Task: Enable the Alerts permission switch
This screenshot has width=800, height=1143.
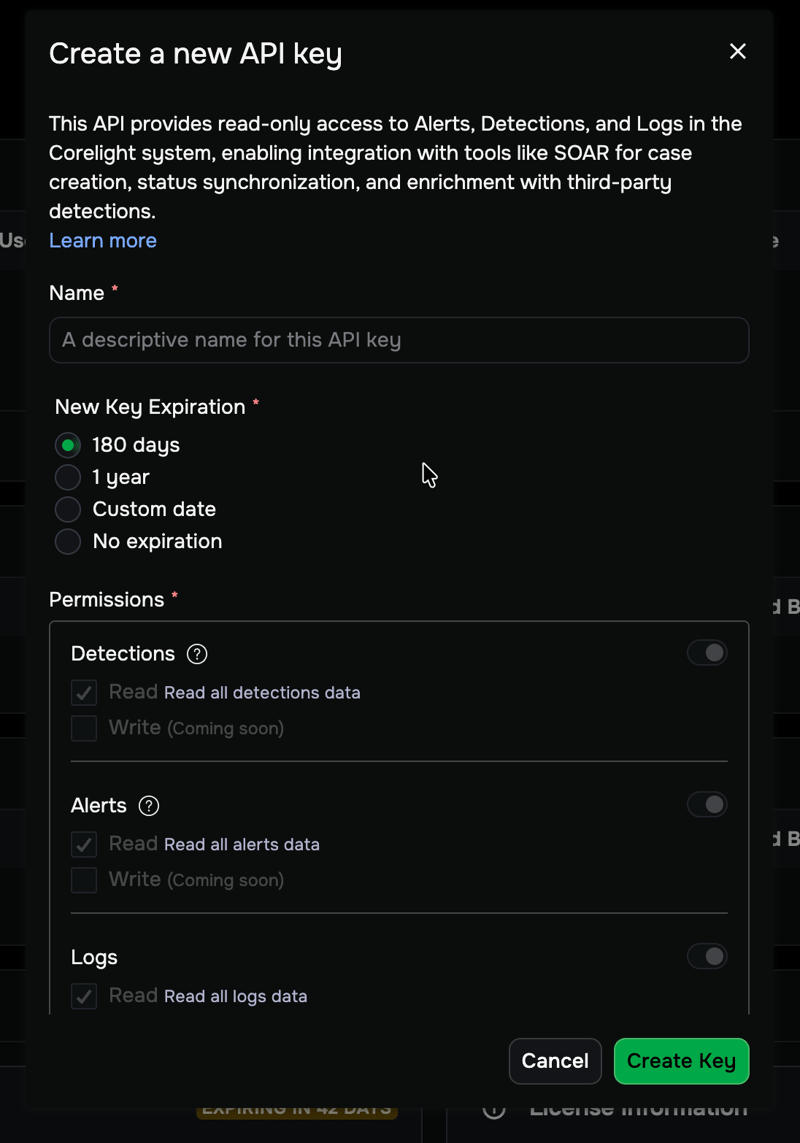Action: (707, 805)
